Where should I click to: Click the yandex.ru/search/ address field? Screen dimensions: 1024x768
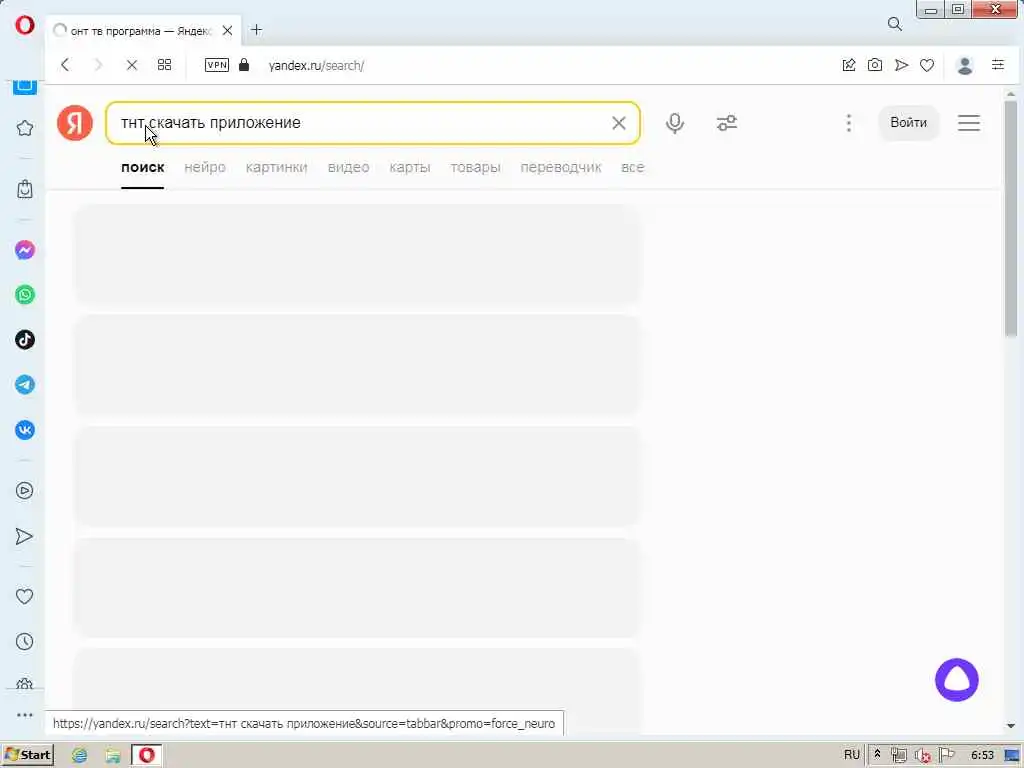coord(316,65)
